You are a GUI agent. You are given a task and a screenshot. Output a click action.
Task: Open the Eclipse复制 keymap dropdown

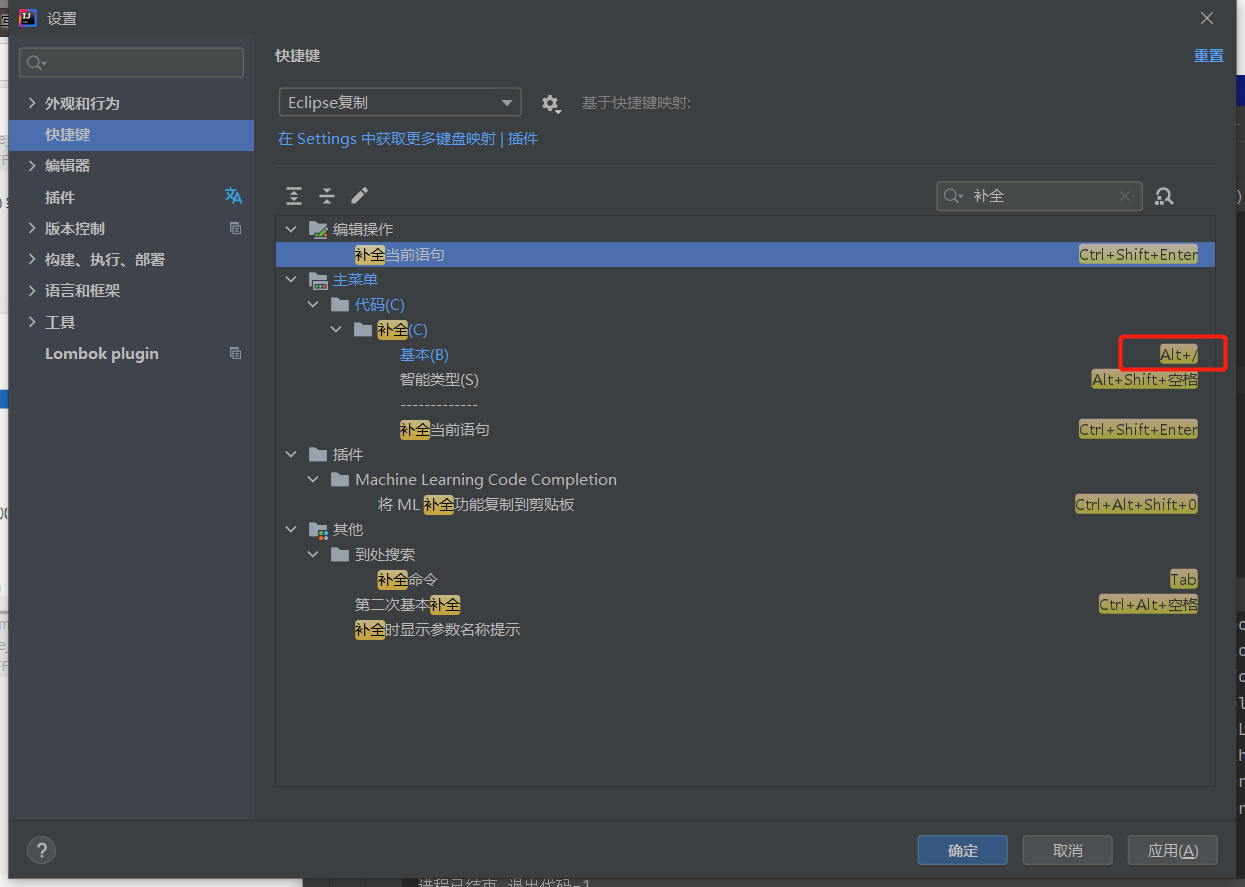point(400,102)
